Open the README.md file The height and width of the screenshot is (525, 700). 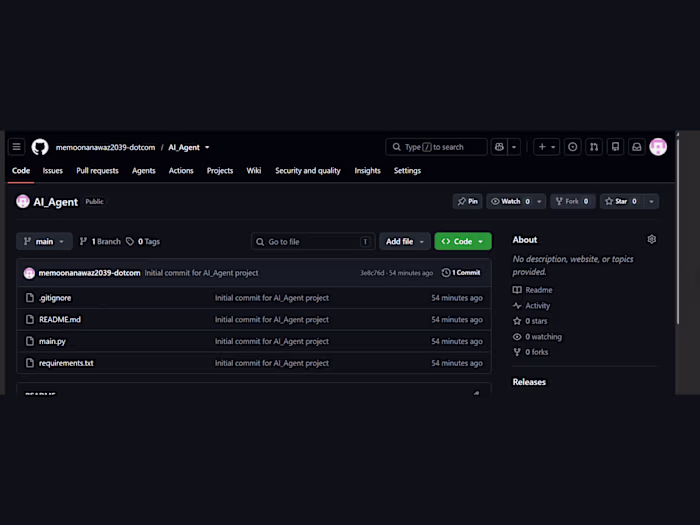click(x=60, y=320)
